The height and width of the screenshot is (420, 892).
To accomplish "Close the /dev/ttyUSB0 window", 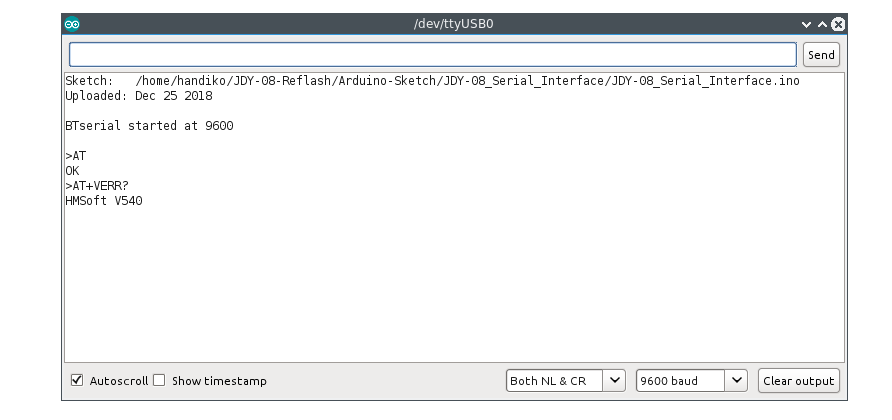I will click(838, 24).
